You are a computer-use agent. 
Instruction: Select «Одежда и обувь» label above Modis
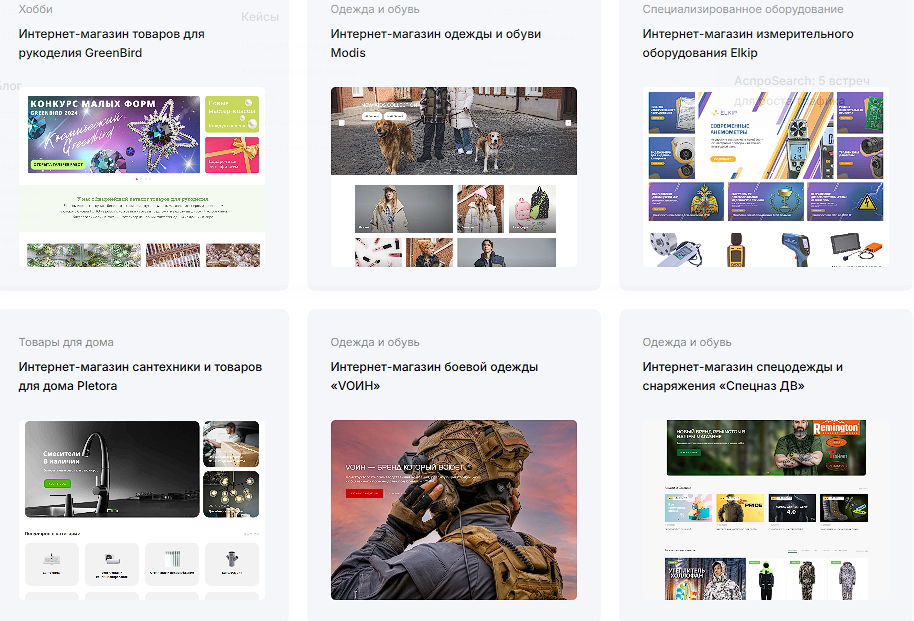(376, 9)
